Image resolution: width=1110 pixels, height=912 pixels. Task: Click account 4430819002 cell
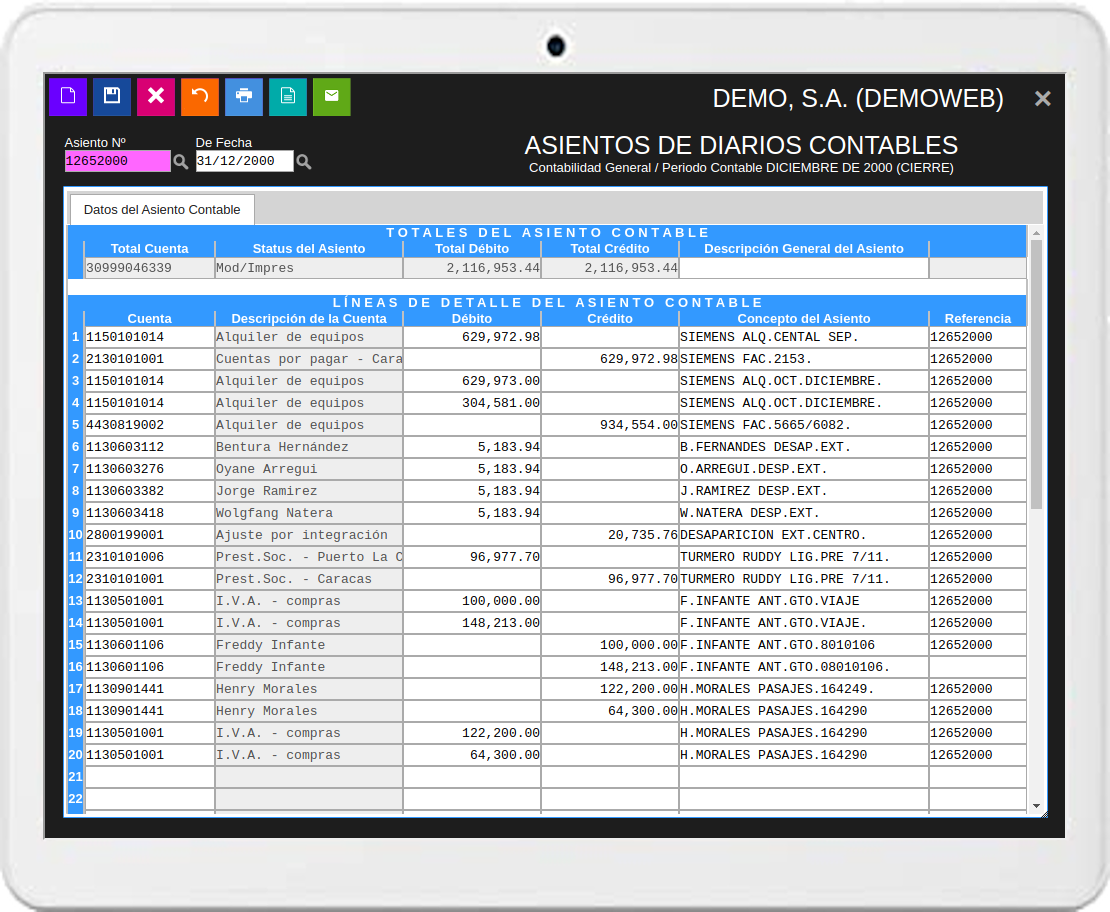click(149, 425)
